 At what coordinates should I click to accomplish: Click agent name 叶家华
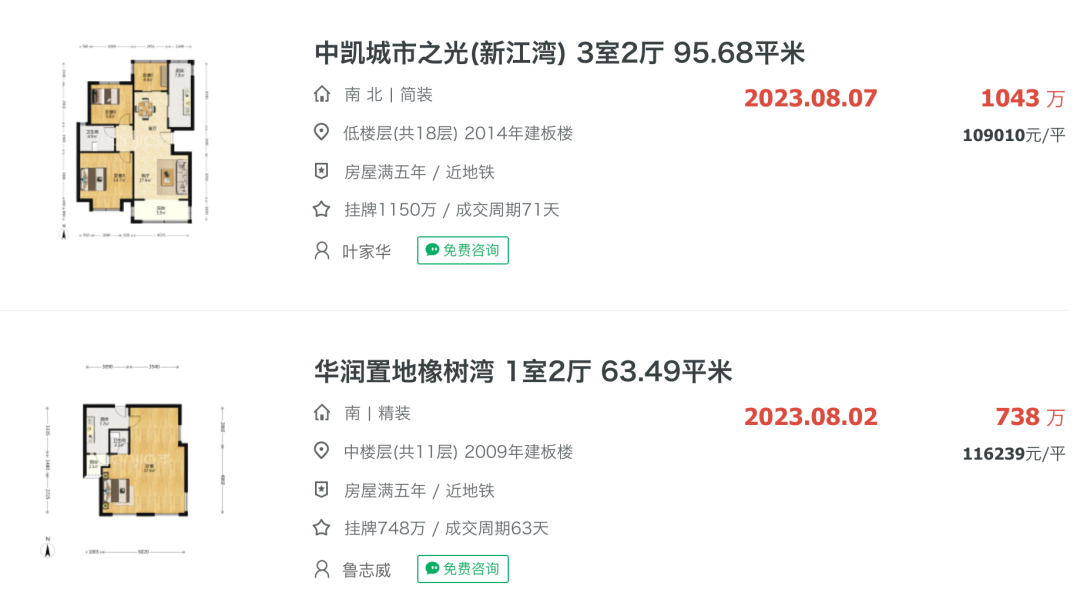pos(366,251)
